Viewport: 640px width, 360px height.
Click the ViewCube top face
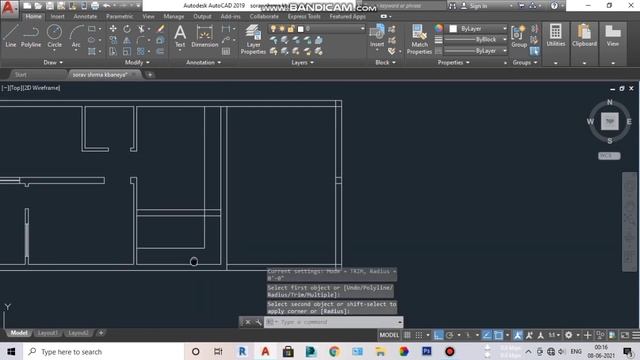(609, 121)
